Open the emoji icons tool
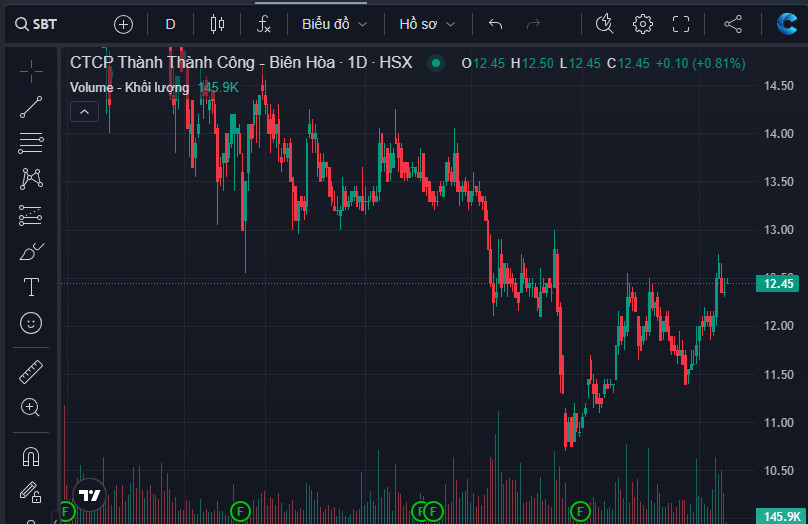 (31, 323)
